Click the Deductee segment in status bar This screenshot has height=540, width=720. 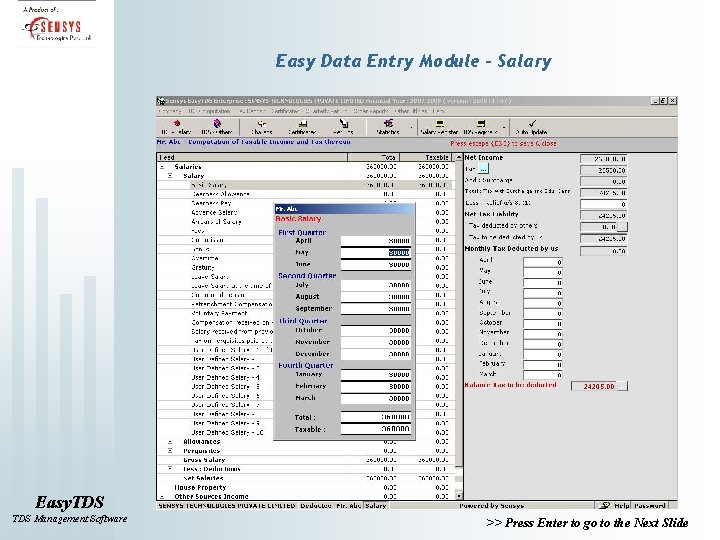[x=315, y=506]
